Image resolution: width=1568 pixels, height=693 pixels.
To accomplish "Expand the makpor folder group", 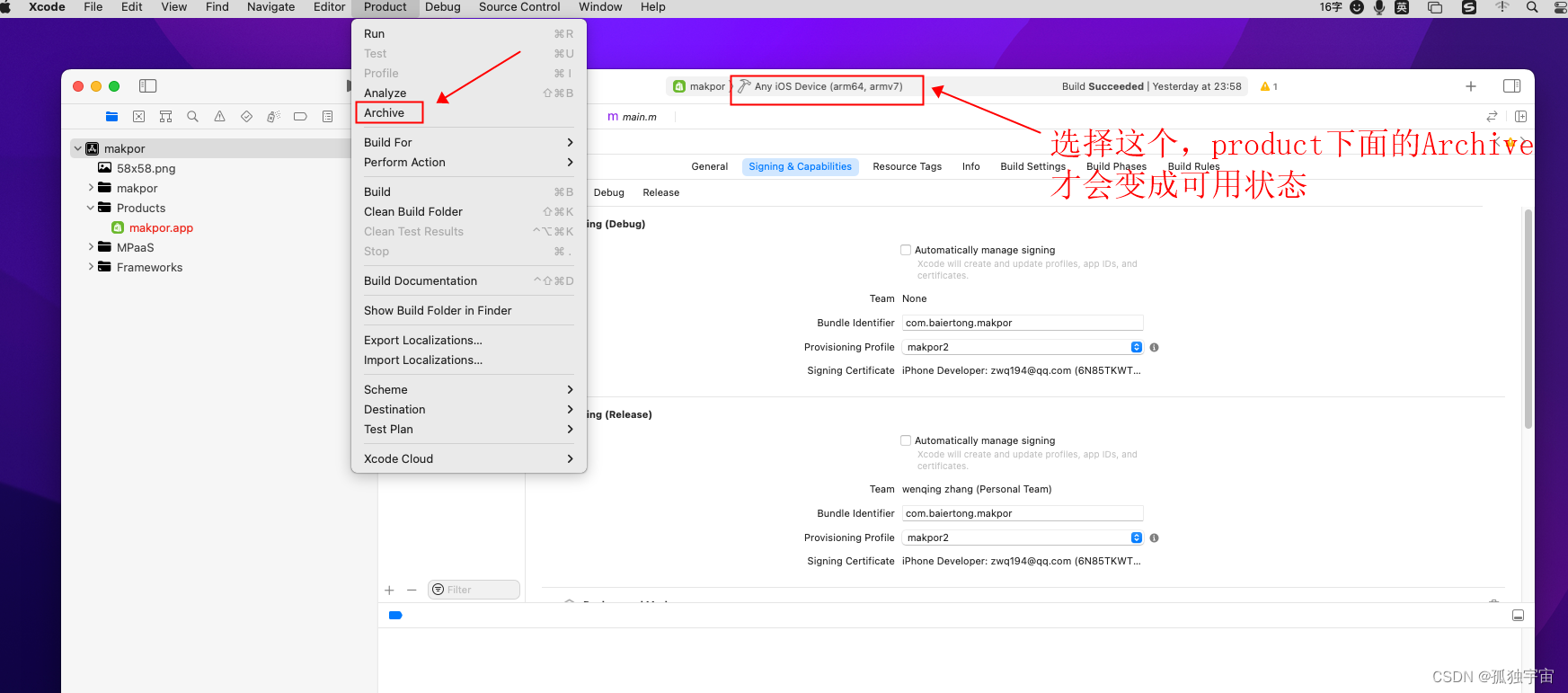I will click(91, 188).
